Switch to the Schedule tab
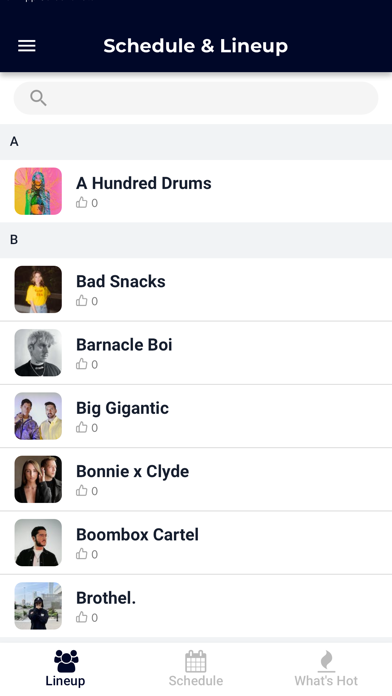 (x=196, y=668)
